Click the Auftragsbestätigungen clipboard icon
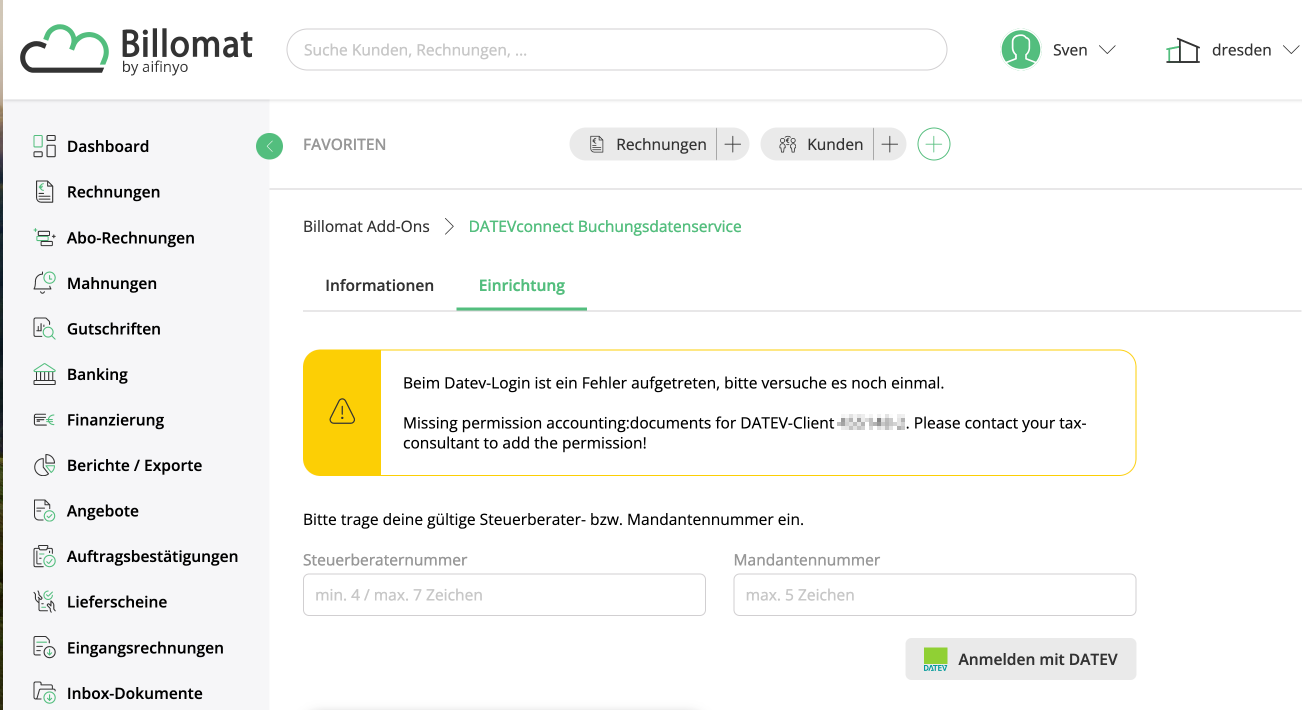The width and height of the screenshot is (1302, 710). (x=44, y=556)
